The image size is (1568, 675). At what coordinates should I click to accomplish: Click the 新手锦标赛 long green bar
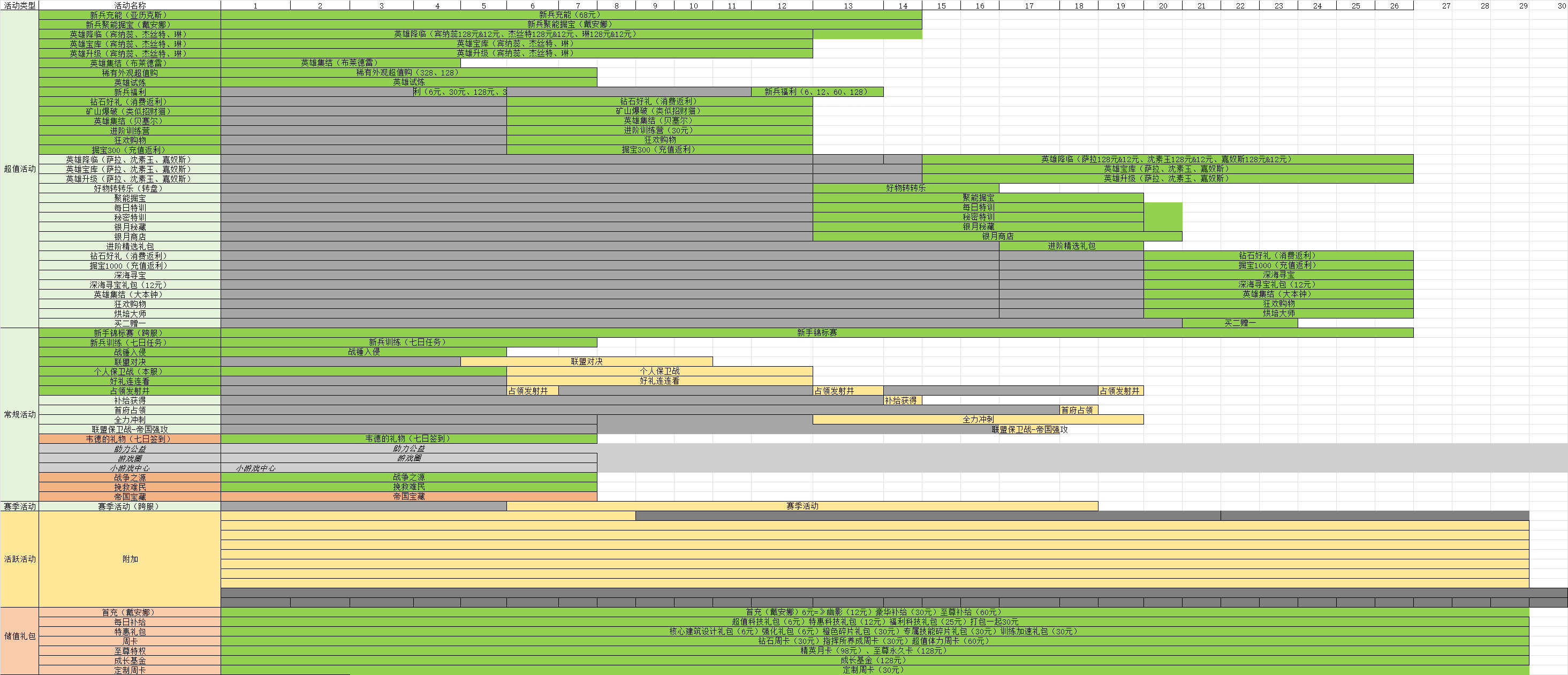click(x=816, y=333)
